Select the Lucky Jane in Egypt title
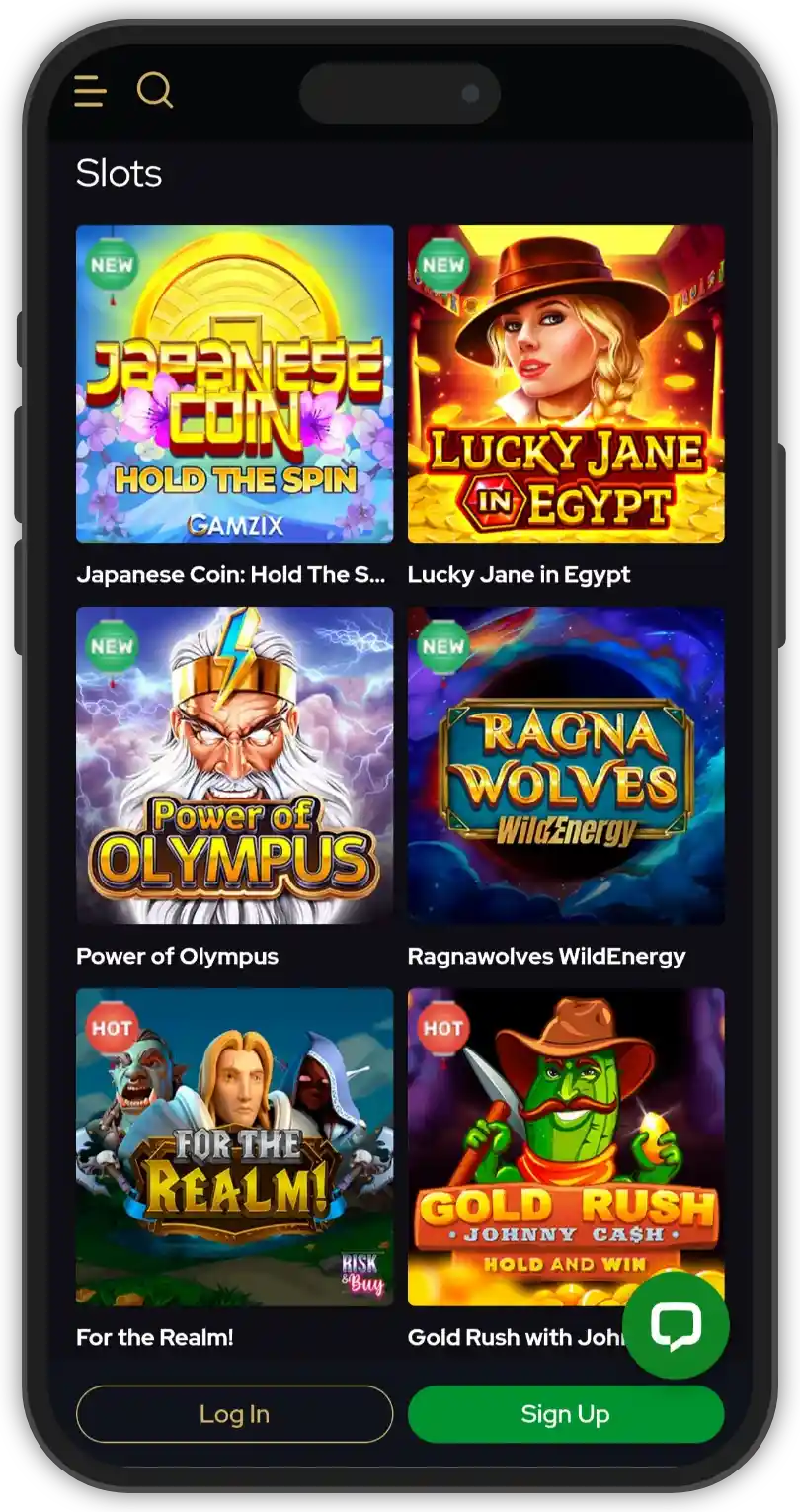 coord(520,575)
